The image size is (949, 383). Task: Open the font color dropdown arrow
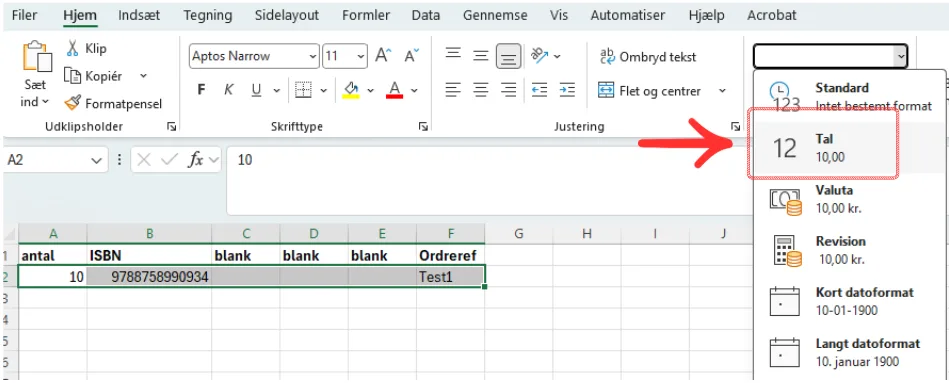click(415, 91)
